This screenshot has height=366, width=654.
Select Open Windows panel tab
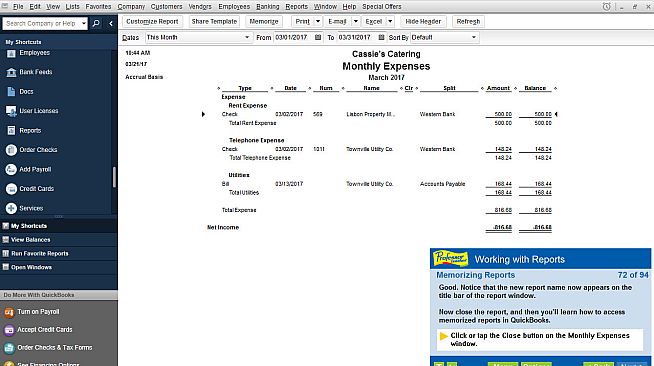pyautogui.click(x=58, y=267)
